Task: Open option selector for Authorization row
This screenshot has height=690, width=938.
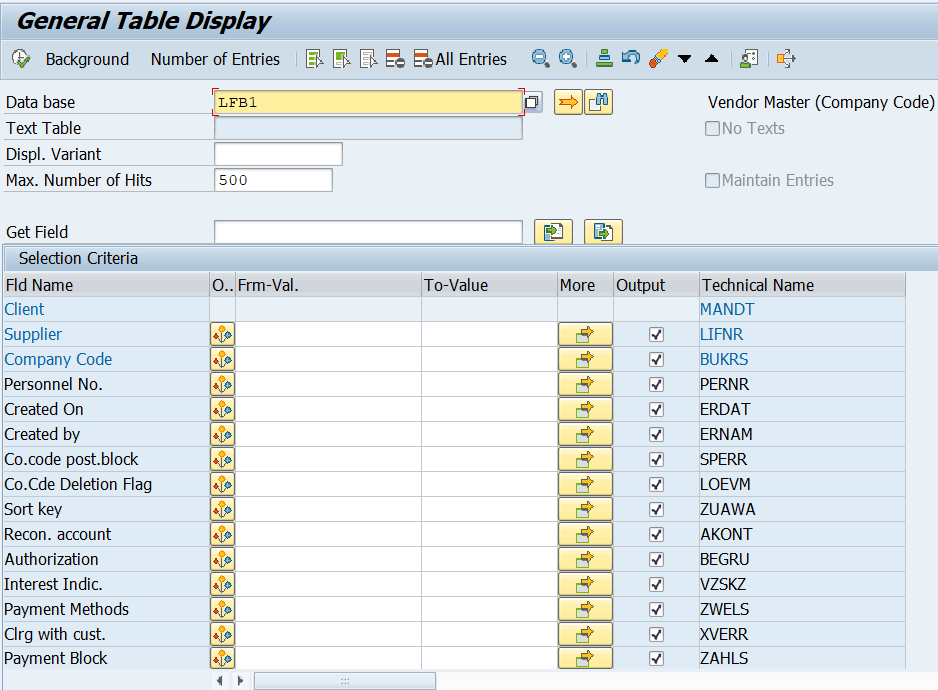Action: tap(223, 560)
